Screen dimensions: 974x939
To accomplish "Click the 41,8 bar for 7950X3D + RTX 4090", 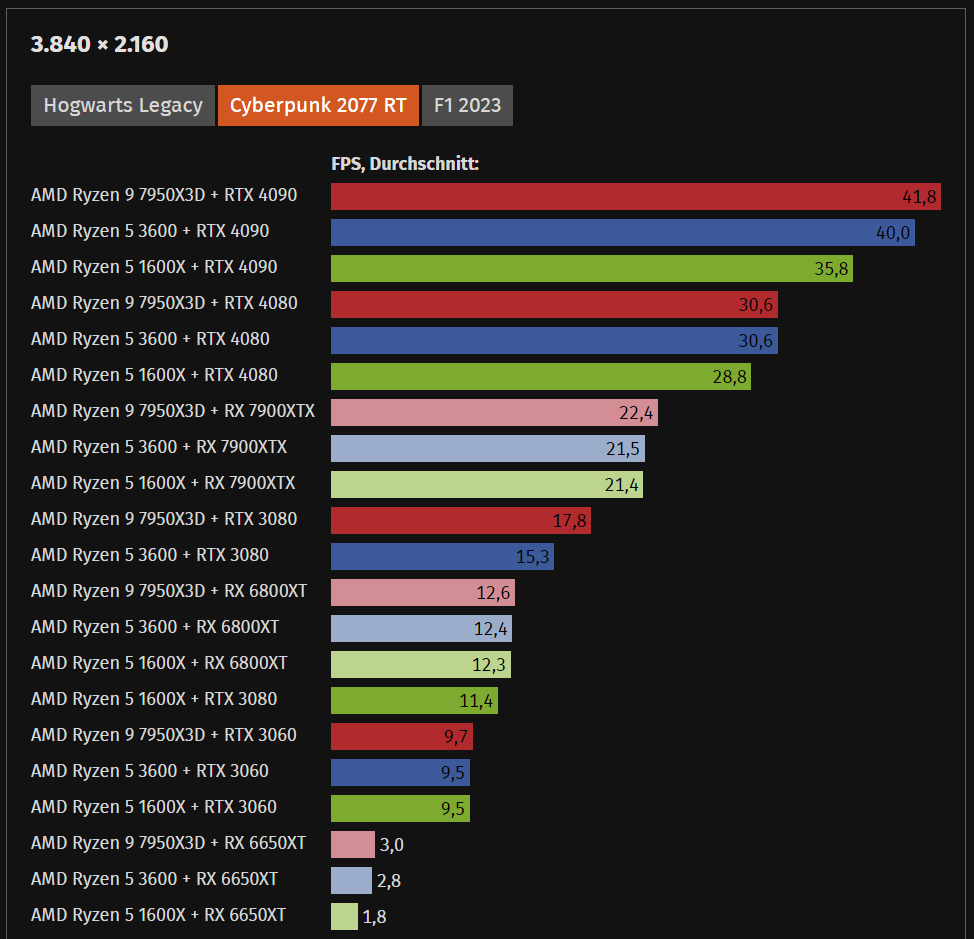I will [635, 196].
